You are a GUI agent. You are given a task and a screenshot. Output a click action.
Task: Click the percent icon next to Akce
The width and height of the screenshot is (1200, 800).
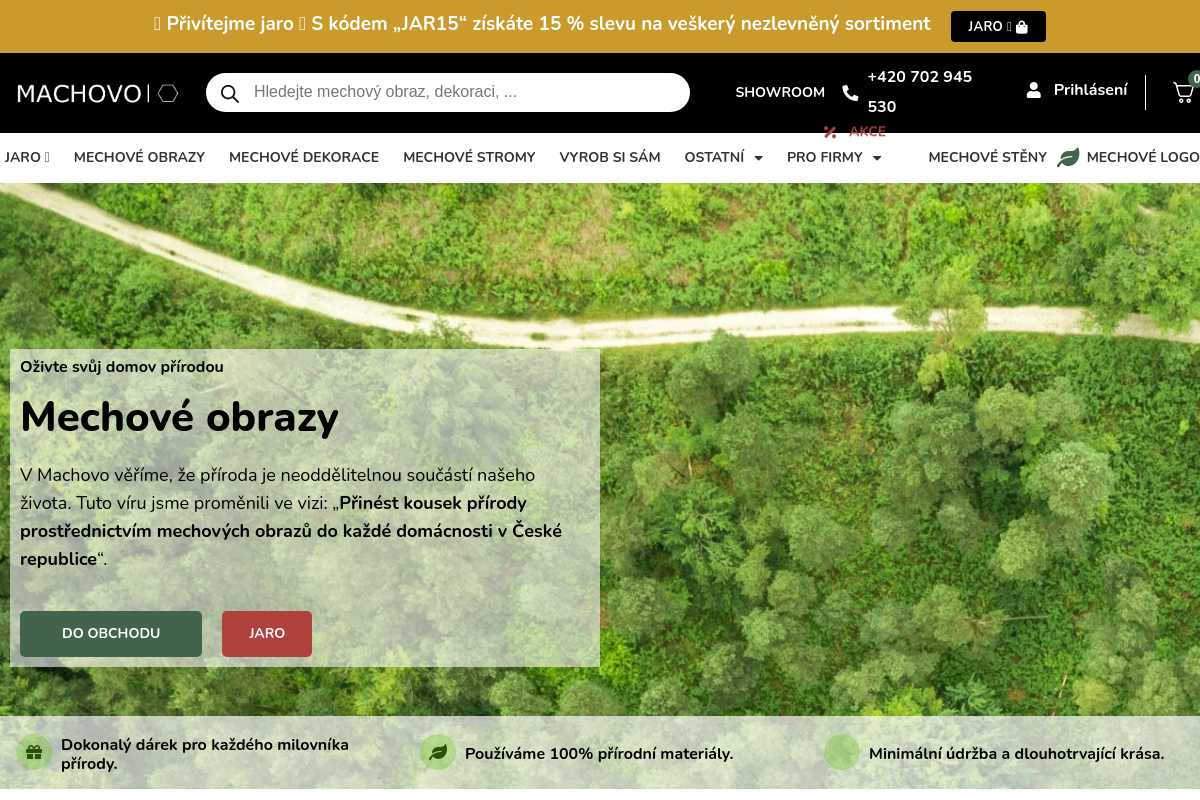[x=830, y=132]
